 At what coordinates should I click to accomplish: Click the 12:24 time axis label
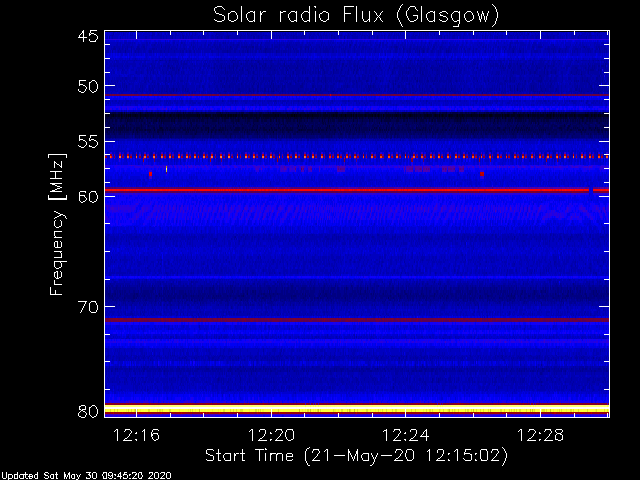coord(405,436)
